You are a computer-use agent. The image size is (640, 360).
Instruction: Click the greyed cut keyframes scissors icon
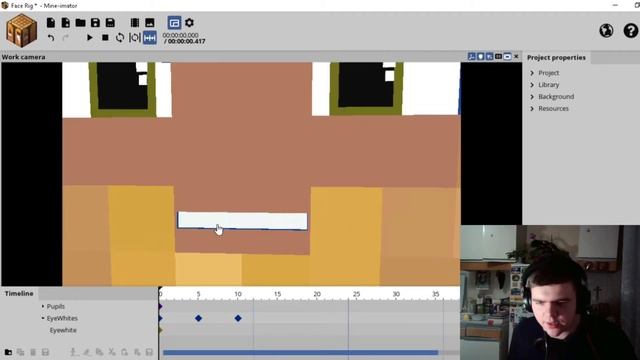(112, 352)
